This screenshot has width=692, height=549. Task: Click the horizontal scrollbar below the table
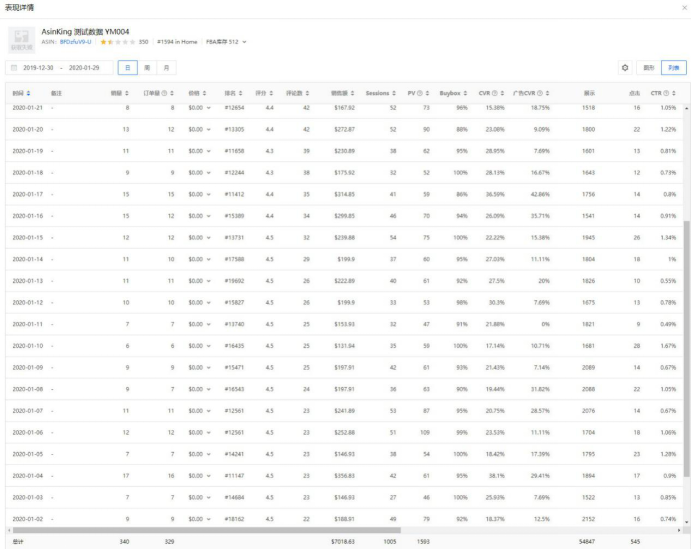coord(300,530)
